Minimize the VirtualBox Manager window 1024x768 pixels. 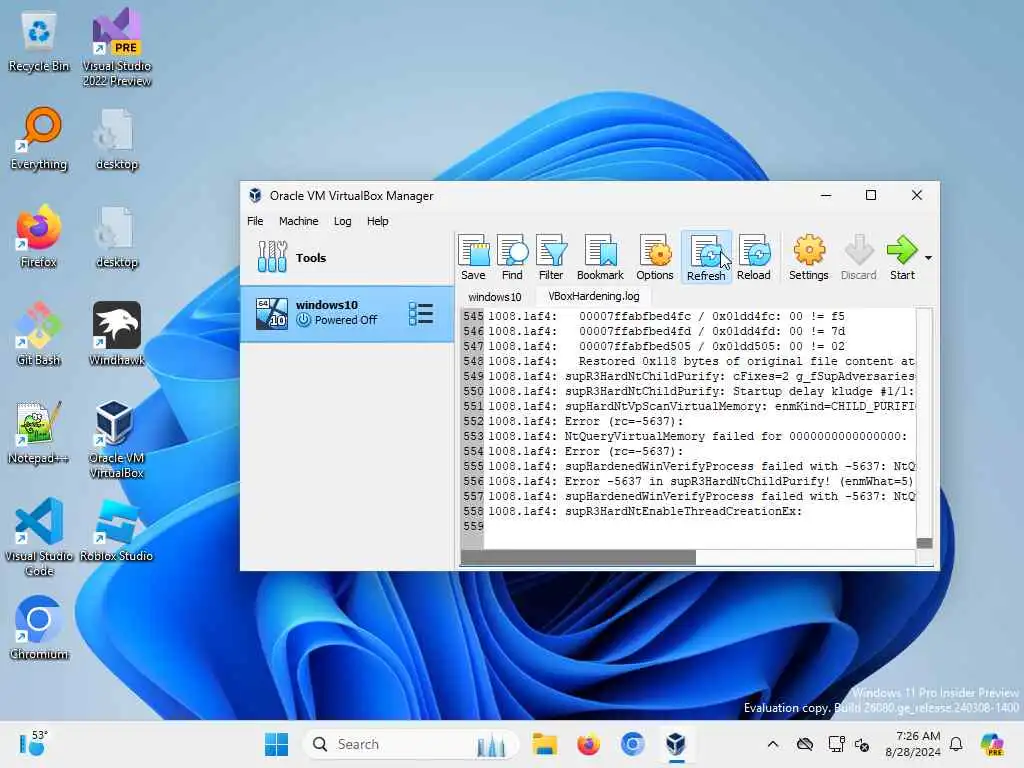[x=825, y=195]
